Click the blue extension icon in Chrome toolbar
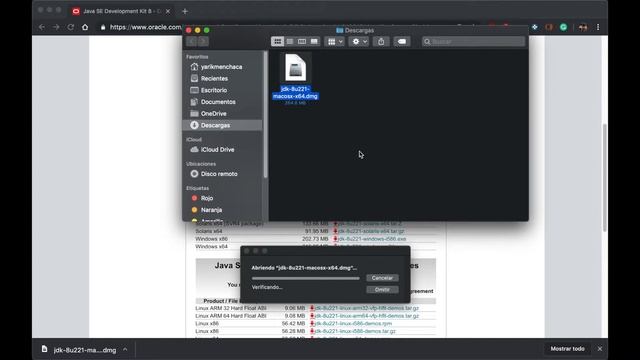The height and width of the screenshot is (360, 640). [x=535, y=27]
